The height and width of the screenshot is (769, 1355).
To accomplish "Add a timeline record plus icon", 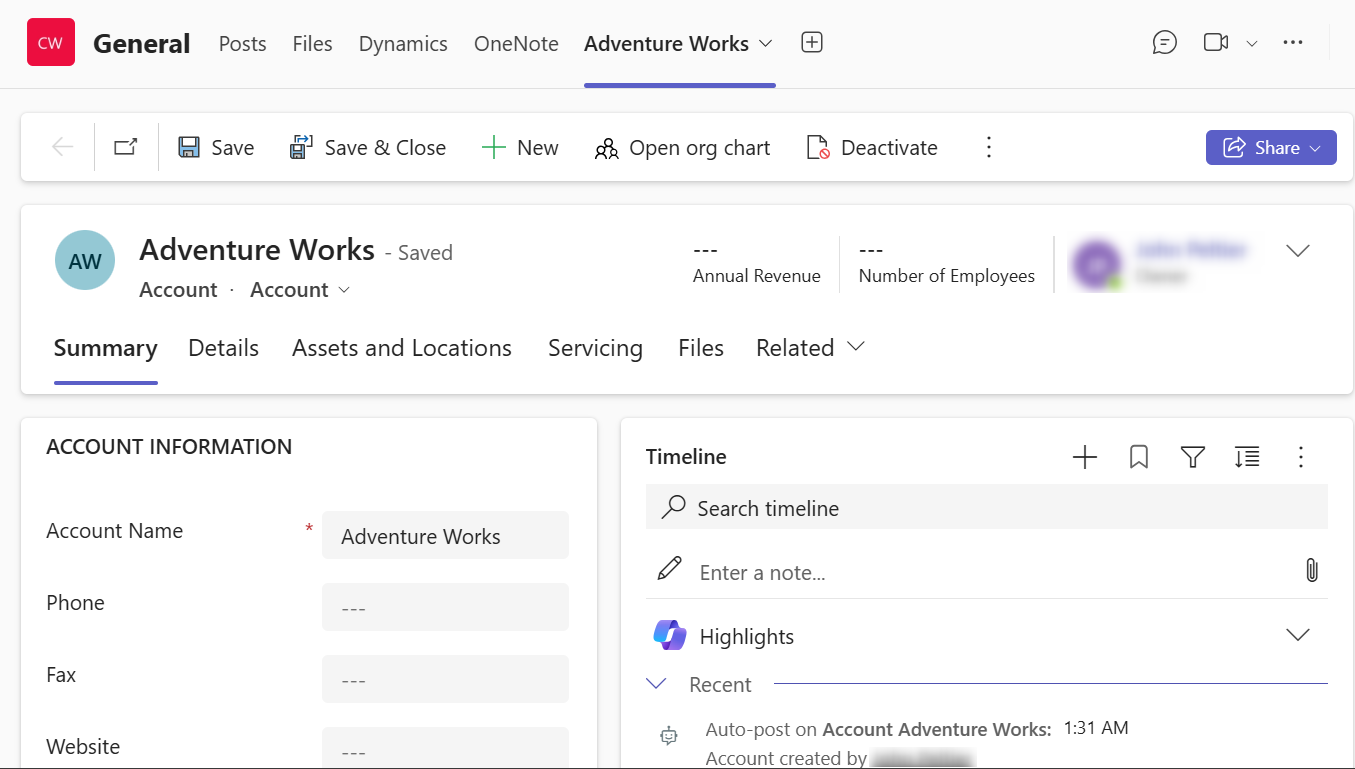I will point(1085,457).
